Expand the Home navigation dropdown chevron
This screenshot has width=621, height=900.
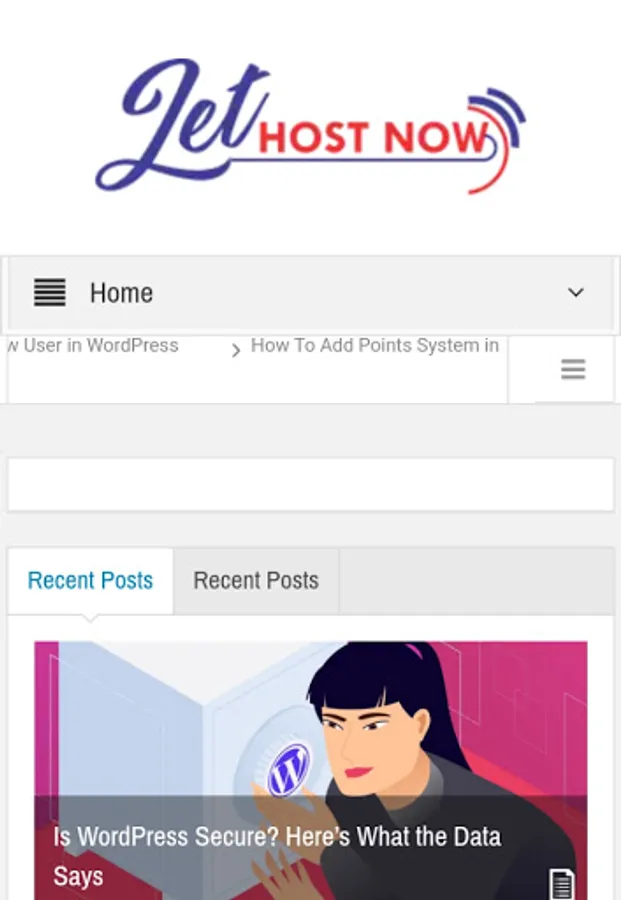576,293
